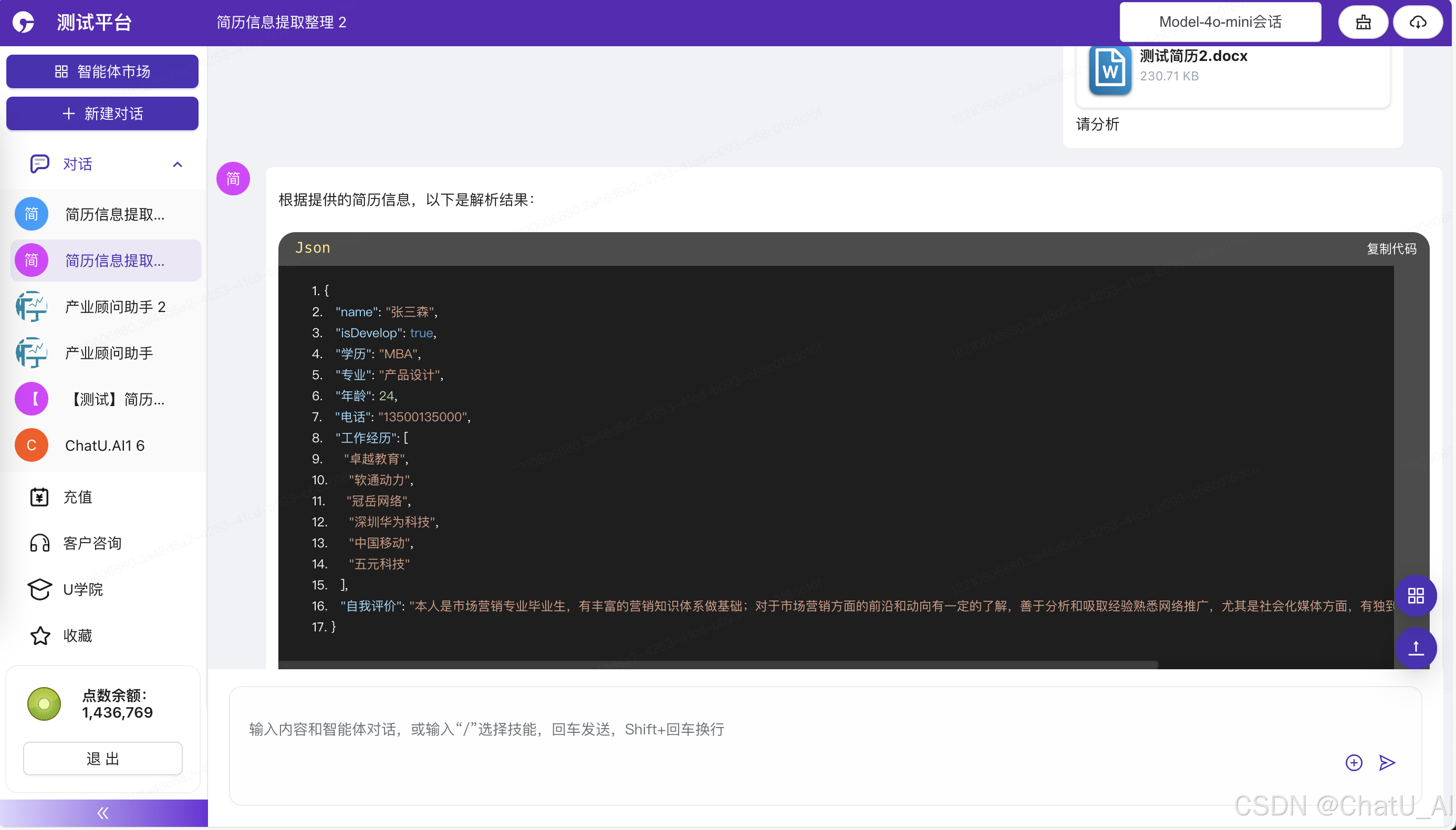Click the cloud download icon in header
The width and height of the screenshot is (1456, 830).
coord(1417,22)
